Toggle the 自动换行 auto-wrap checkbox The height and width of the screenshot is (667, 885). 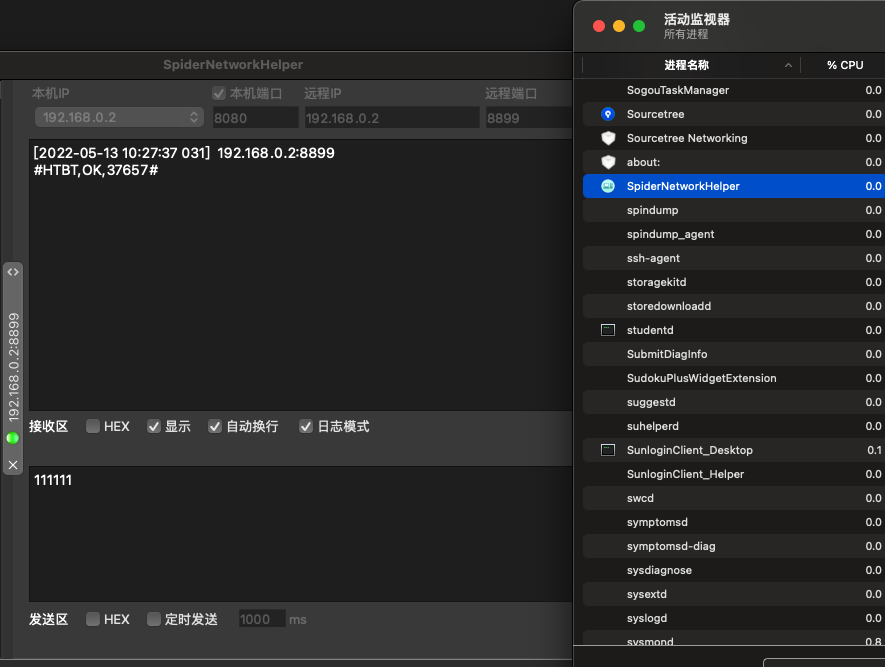point(215,426)
